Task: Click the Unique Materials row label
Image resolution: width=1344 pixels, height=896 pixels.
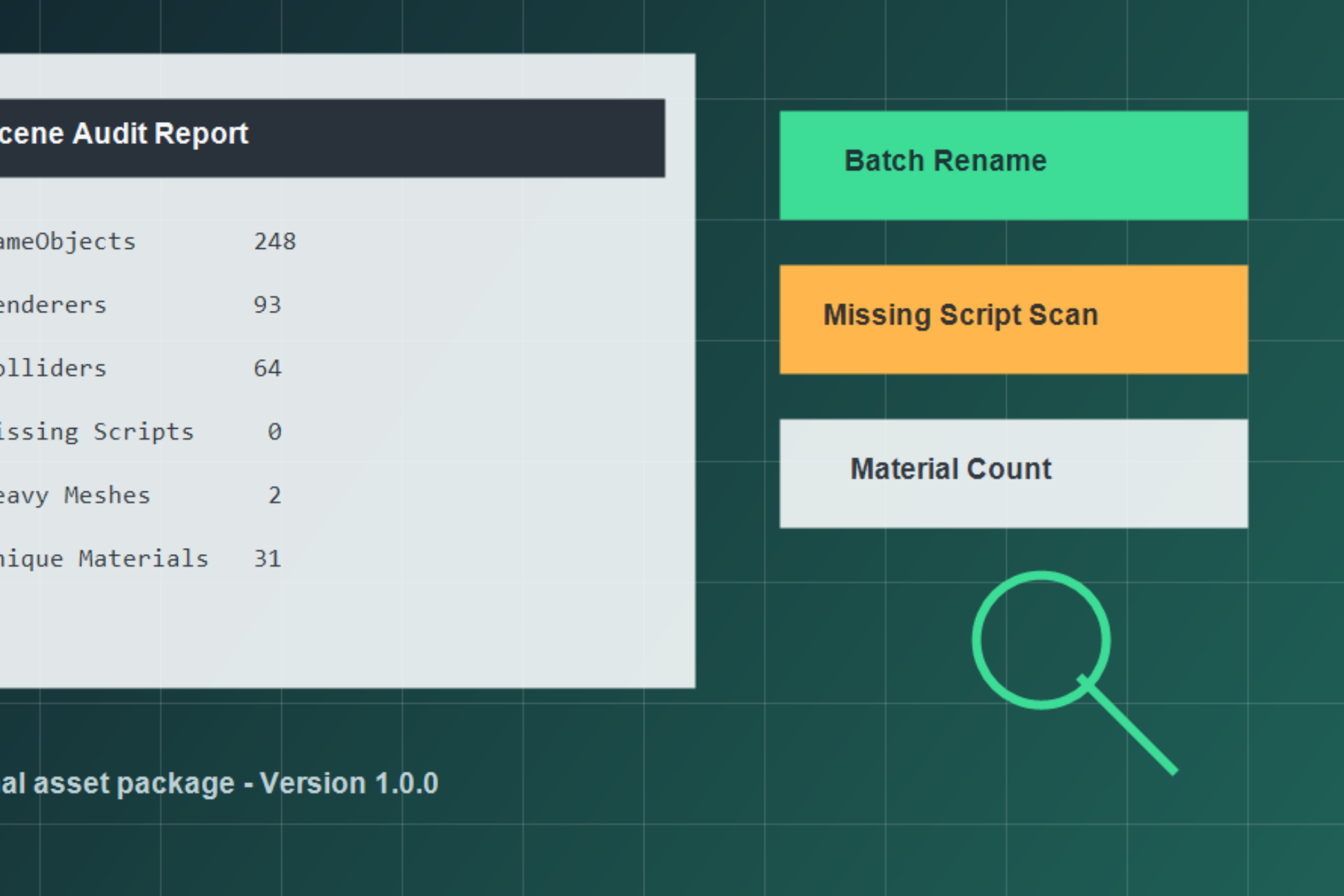Action: click(x=104, y=559)
